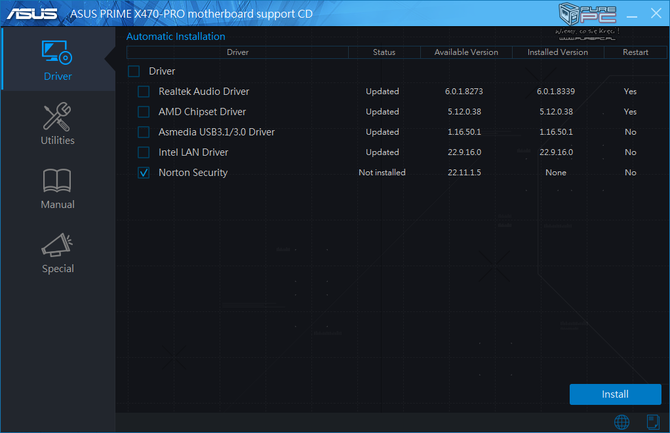Open the Driver section icon
This screenshot has width=670, height=433.
[x=57, y=53]
